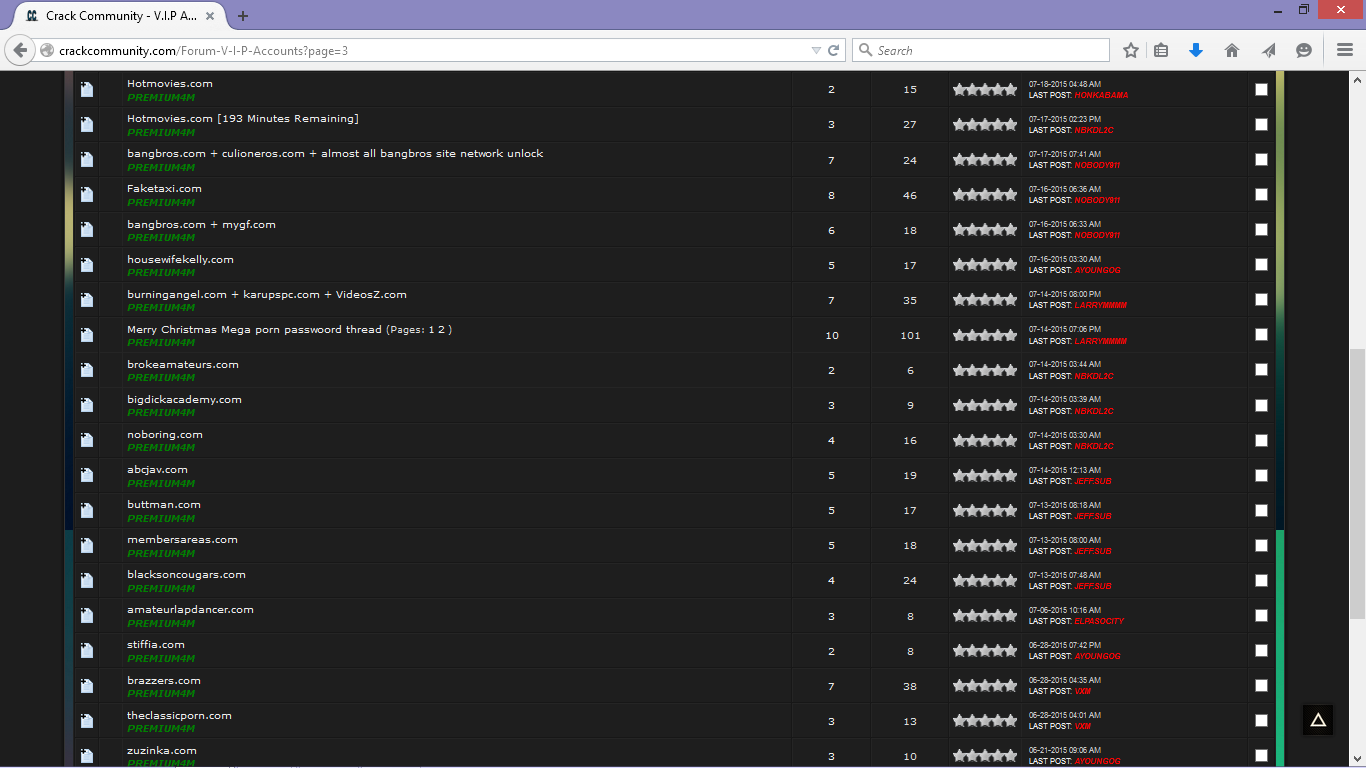Select the brazzers.com row checkbox

pos(1261,686)
